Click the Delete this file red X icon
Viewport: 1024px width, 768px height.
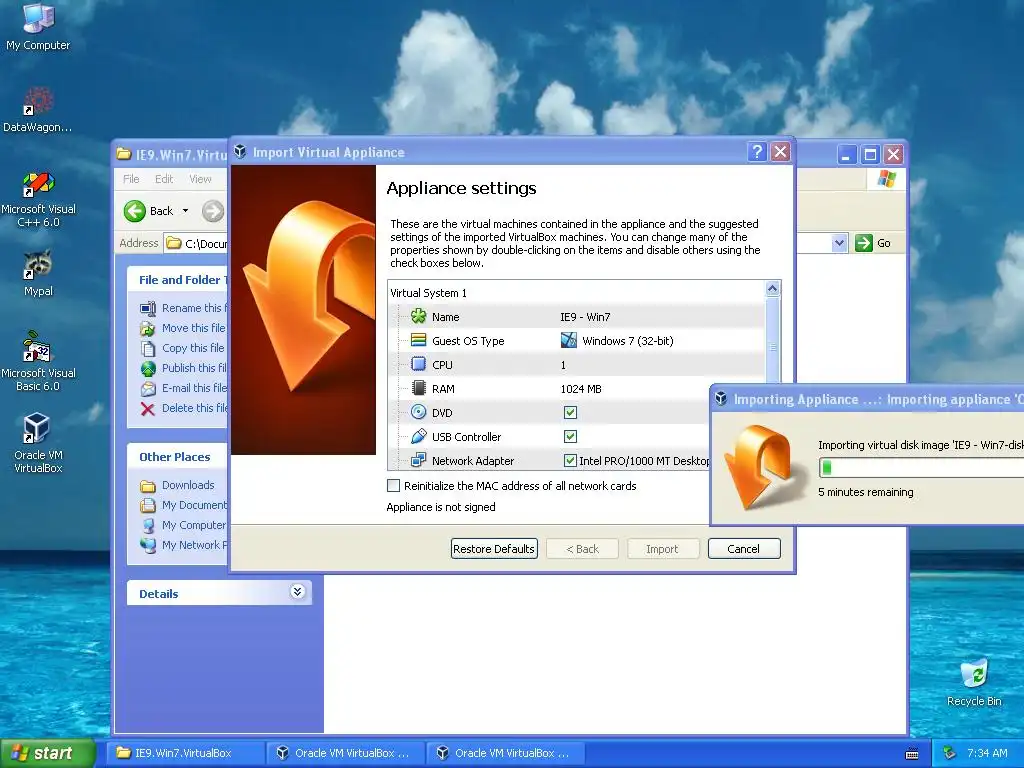pyautogui.click(x=148, y=409)
